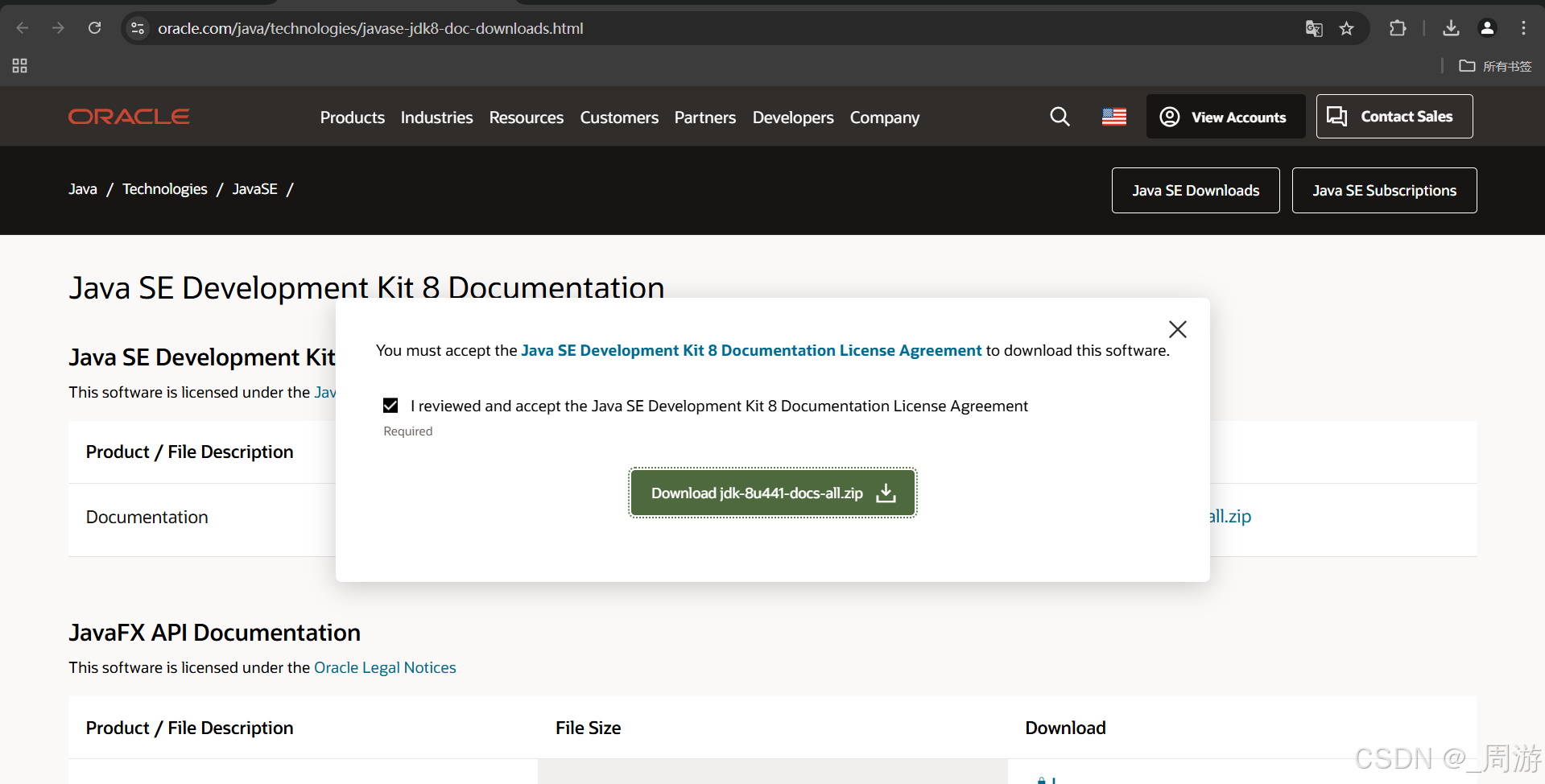This screenshot has height=784, width=1545.
Task: Click the JavaFX API Documentation heading
Action: [x=215, y=633]
